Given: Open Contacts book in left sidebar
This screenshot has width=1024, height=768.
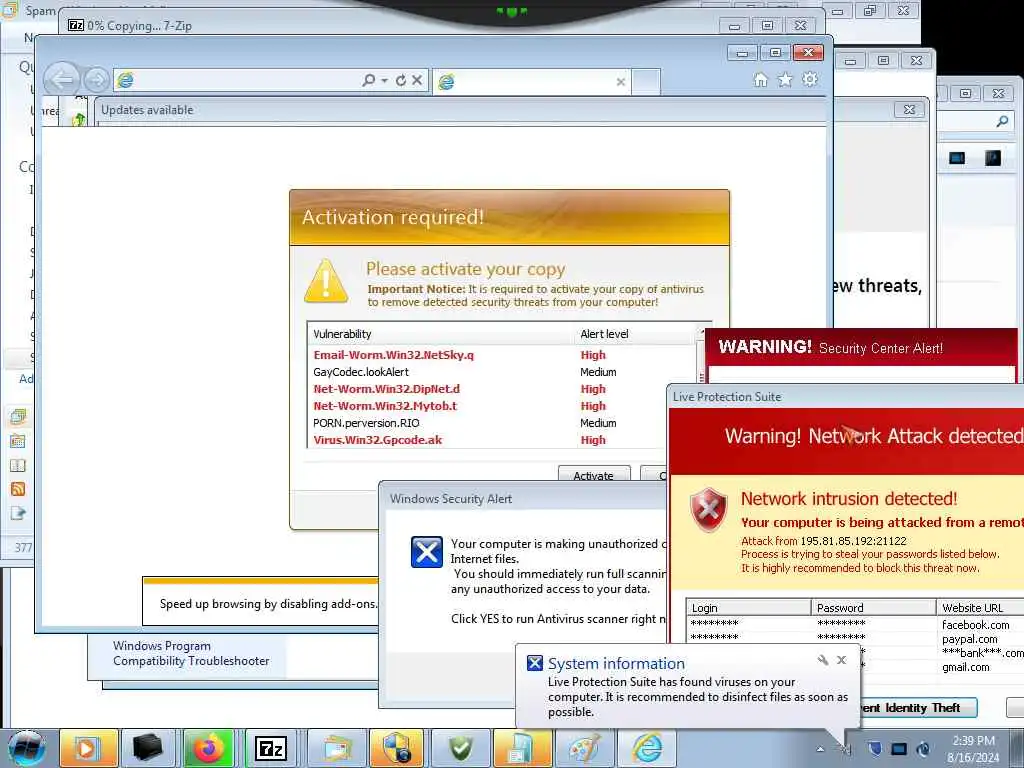Looking at the screenshot, I should pos(18,465).
